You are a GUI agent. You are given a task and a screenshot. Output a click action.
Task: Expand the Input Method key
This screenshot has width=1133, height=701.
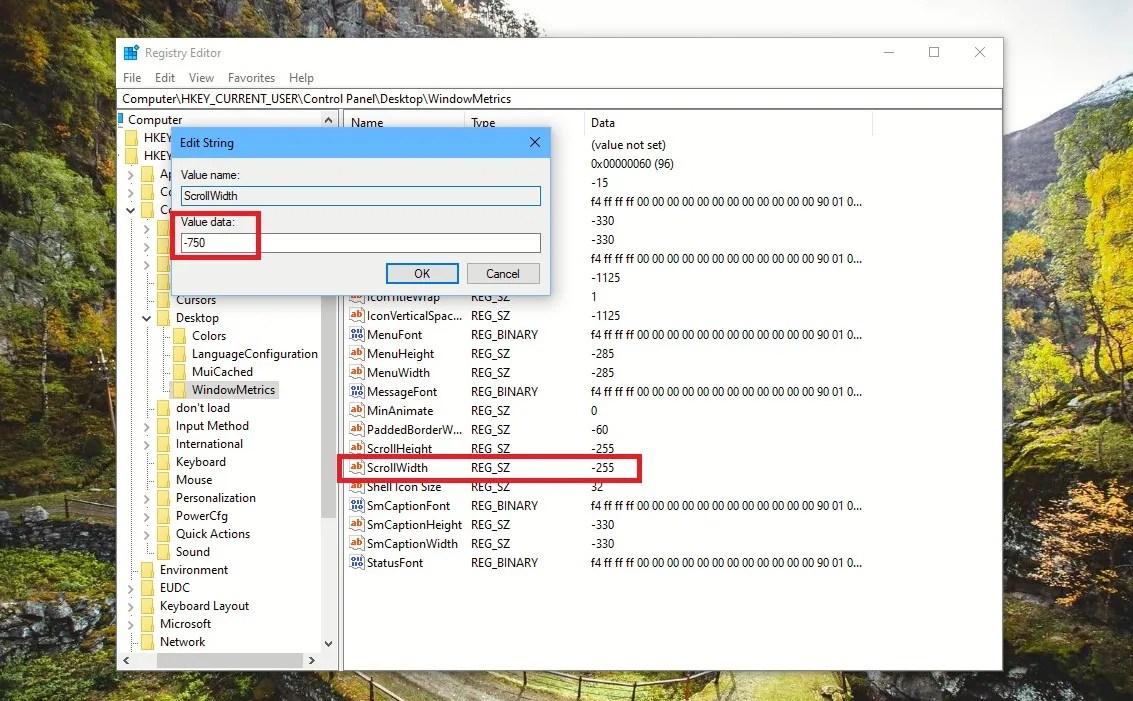[147, 425]
